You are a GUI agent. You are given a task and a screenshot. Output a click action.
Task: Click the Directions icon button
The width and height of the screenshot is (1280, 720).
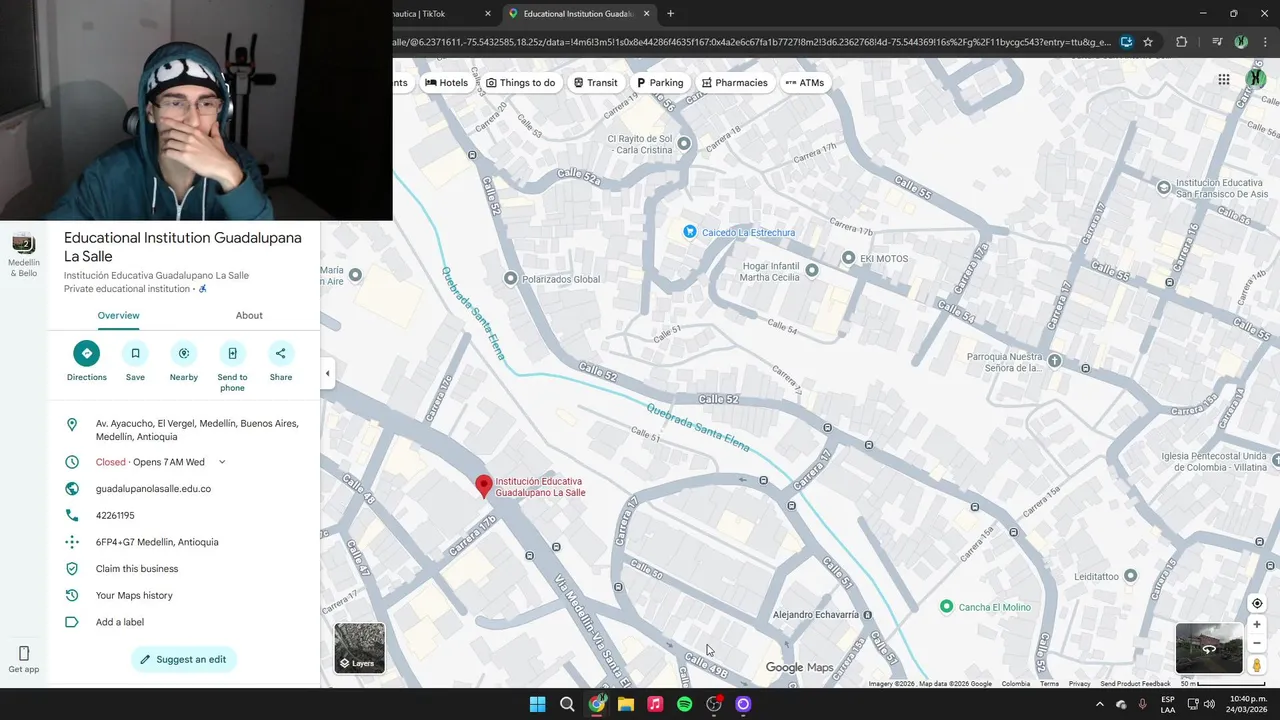tap(86, 353)
